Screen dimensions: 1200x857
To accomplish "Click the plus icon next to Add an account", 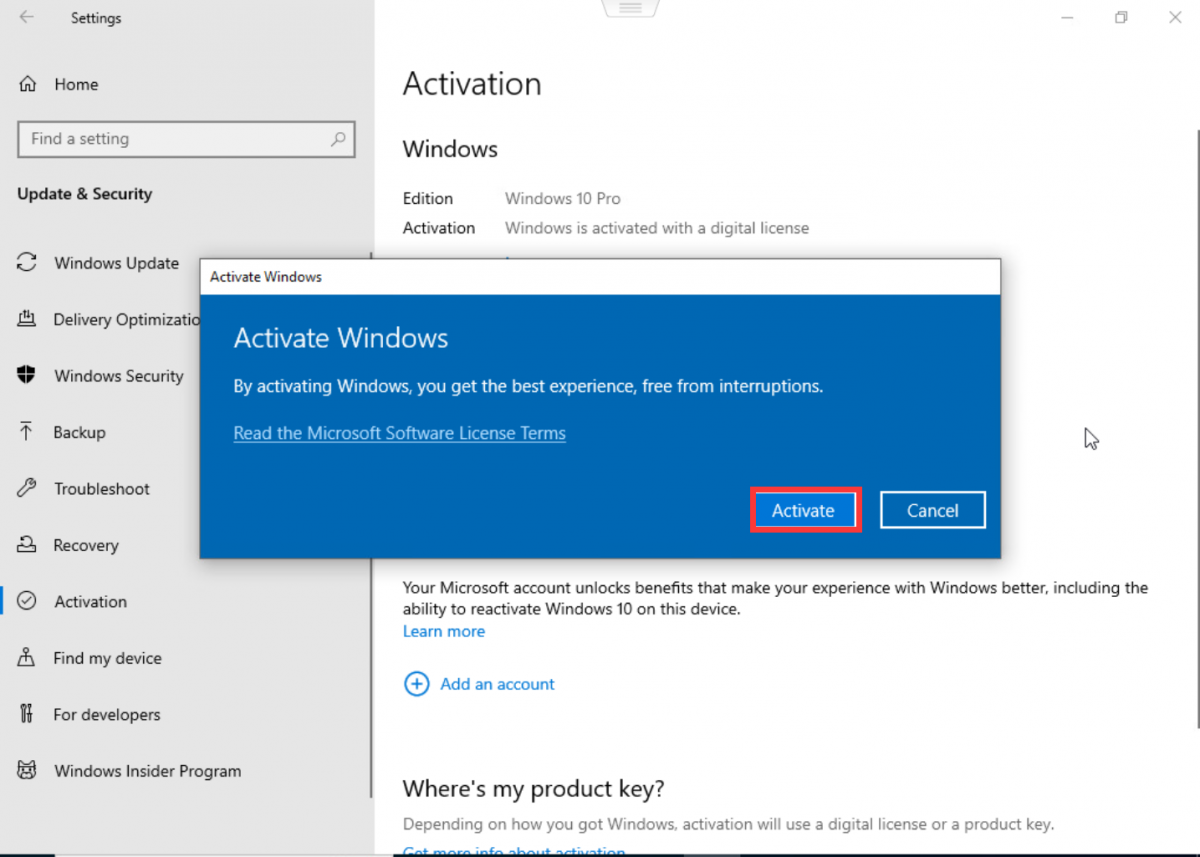I will pos(415,684).
